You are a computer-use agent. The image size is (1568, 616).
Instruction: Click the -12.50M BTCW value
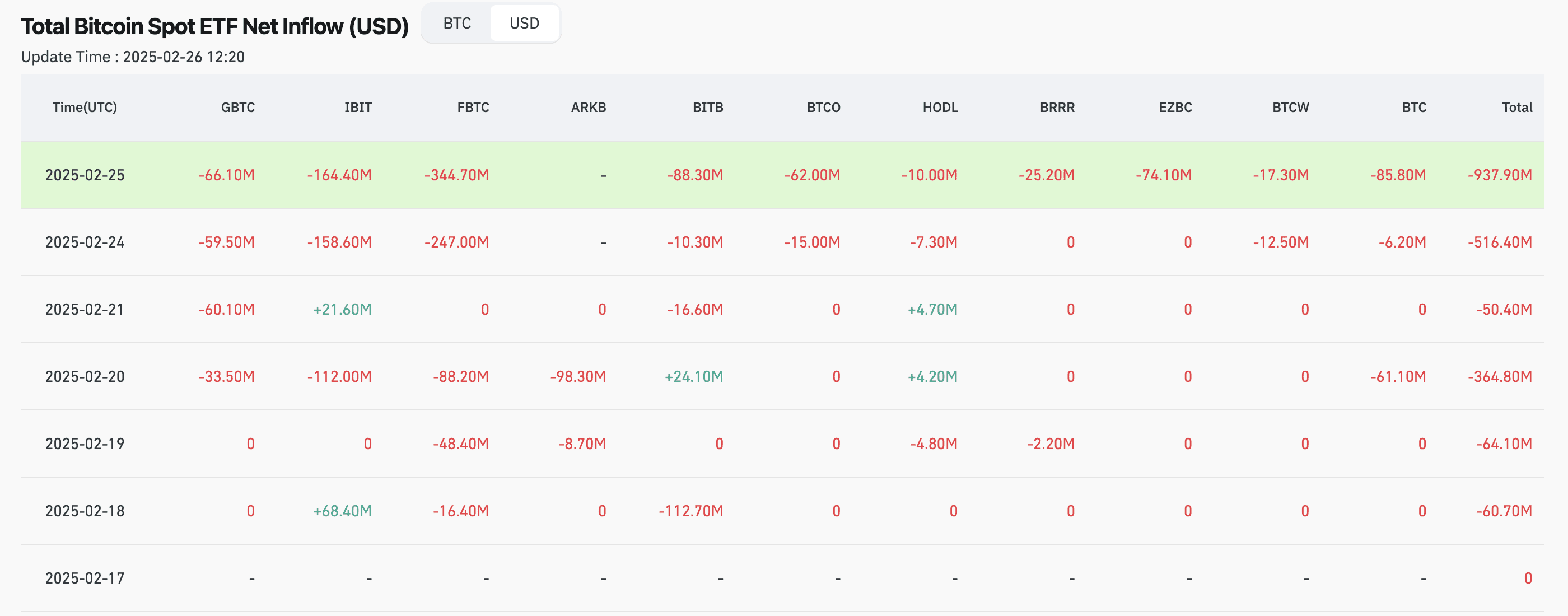(x=1281, y=242)
